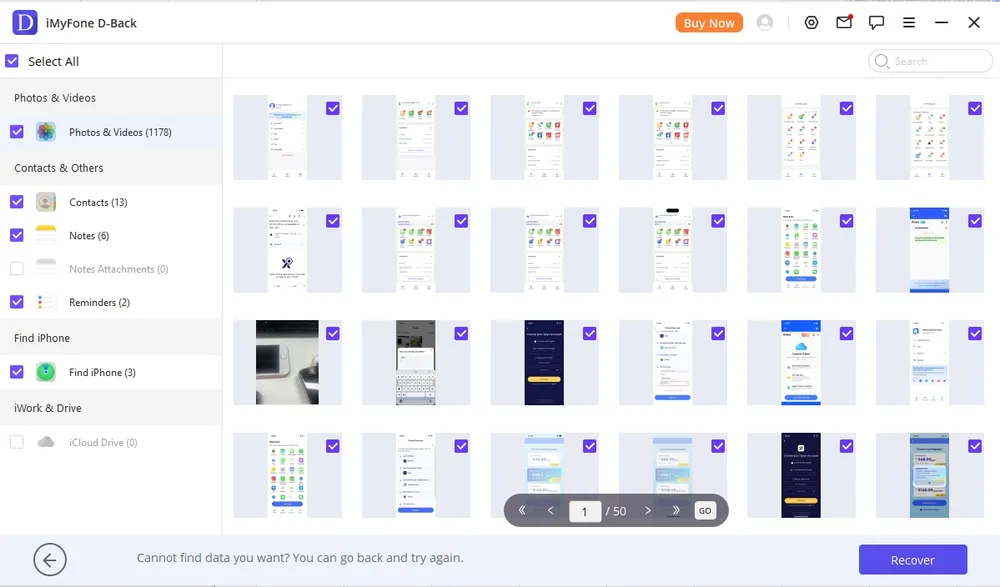Select the Find iPhone (3) category
Viewport: 1000px width, 587px height.
pos(111,372)
